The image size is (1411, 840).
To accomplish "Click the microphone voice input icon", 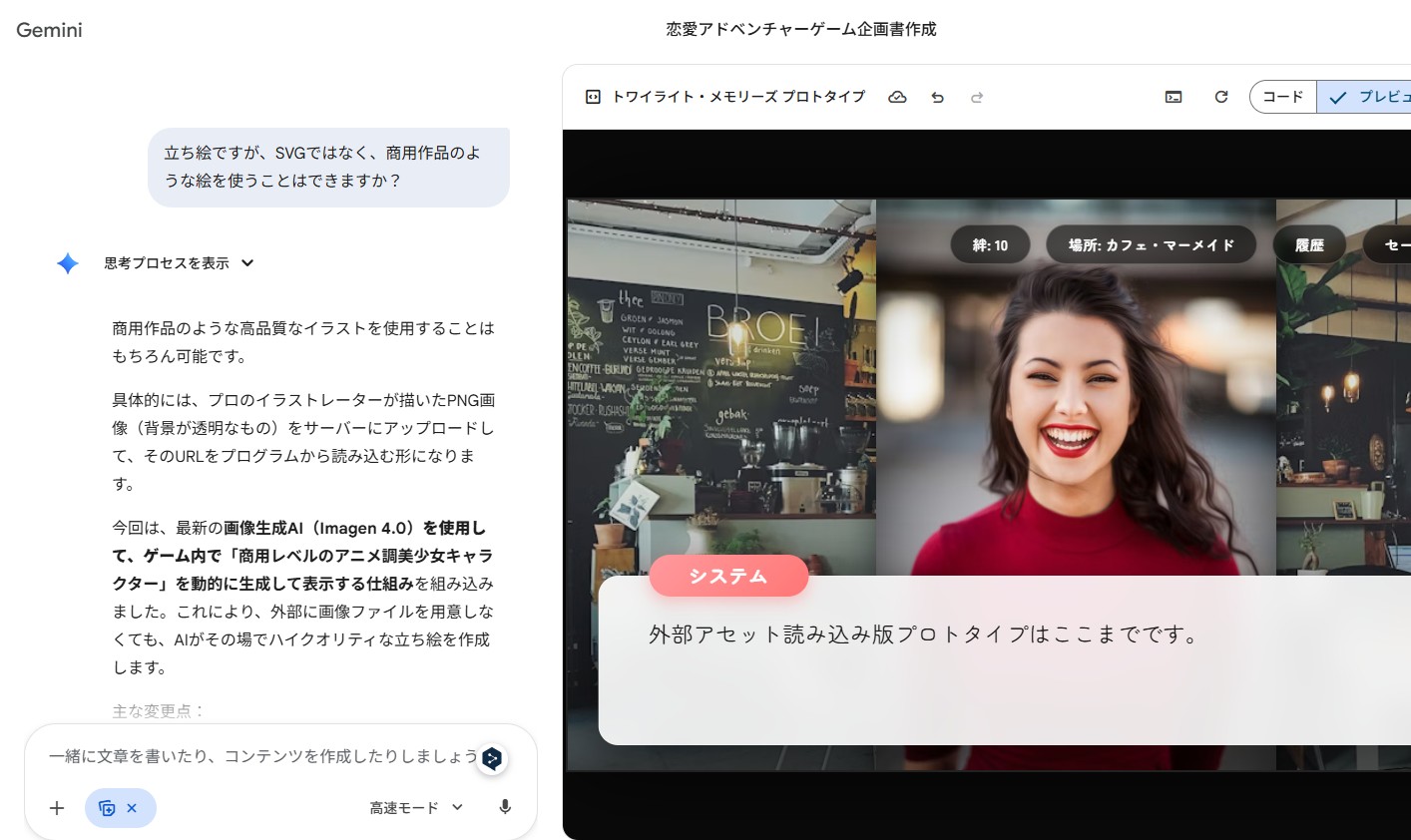I will point(505,807).
